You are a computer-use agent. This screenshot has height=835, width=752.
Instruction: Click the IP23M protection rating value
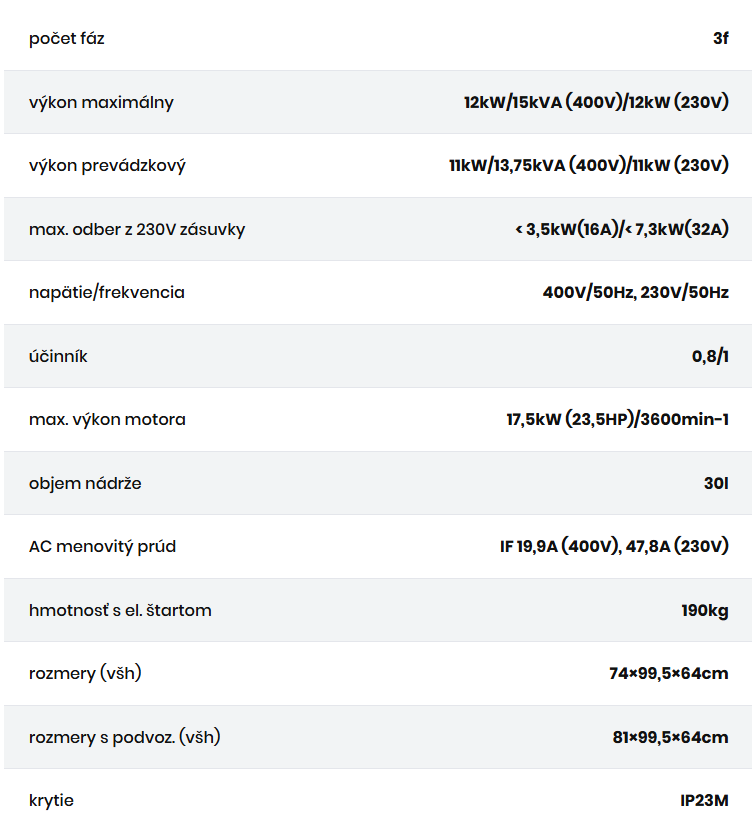click(x=704, y=800)
